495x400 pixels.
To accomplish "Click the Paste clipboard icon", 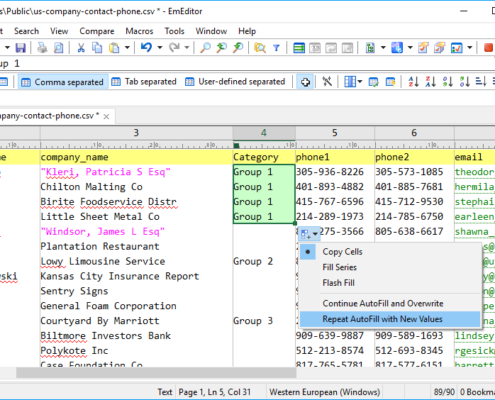I will click(x=114, y=48).
